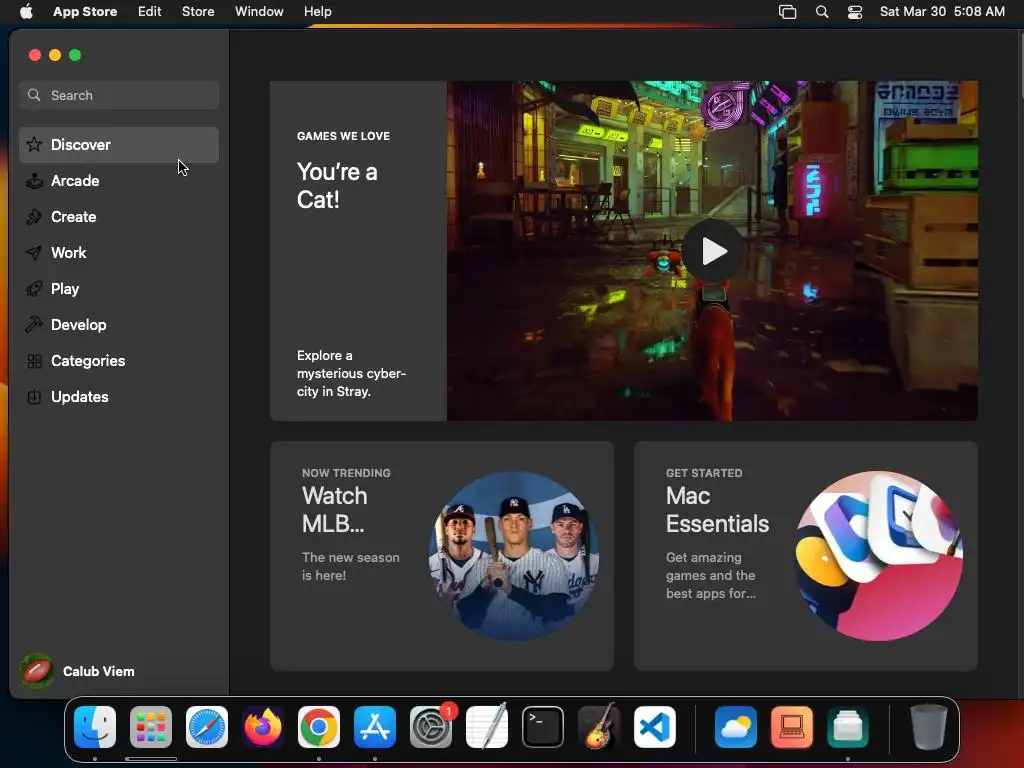Click the Mac Essentials app icons artwork
Image resolution: width=1024 pixels, height=768 pixels.
click(x=878, y=556)
